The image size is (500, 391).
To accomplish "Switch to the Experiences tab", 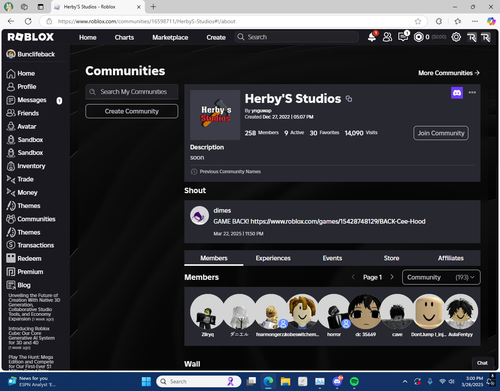I will 273,258.
